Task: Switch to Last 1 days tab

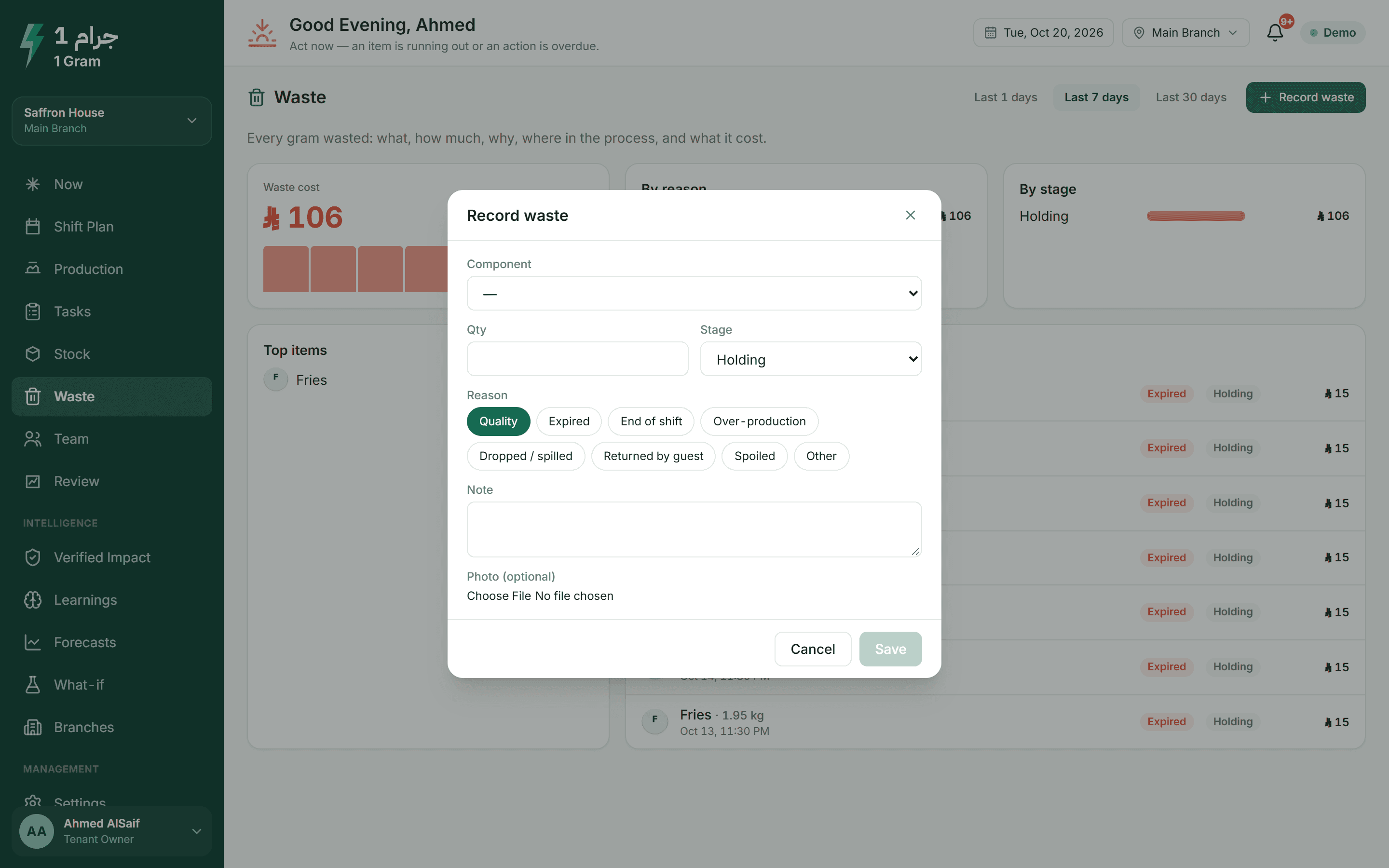Action: (x=1005, y=97)
